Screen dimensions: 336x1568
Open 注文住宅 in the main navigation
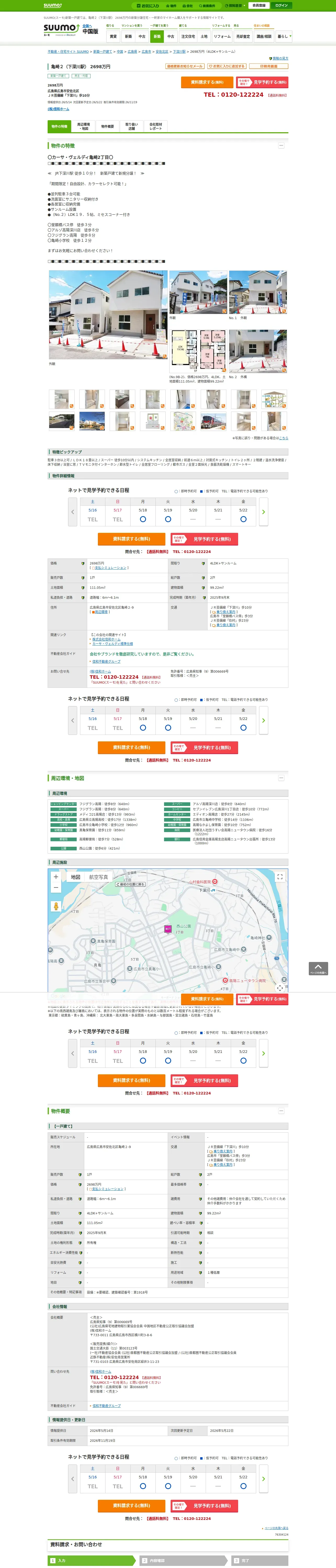point(188,37)
